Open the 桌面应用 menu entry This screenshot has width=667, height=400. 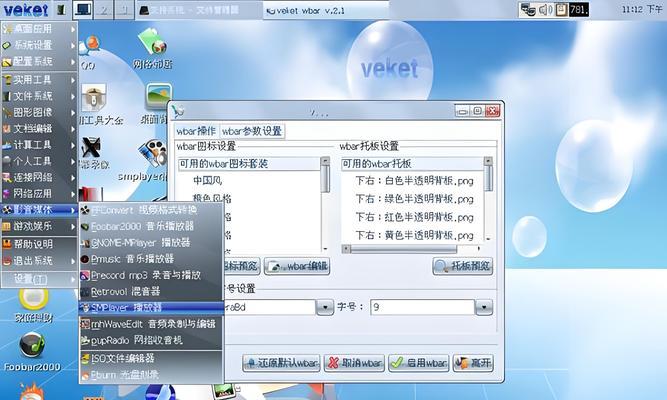point(39,29)
